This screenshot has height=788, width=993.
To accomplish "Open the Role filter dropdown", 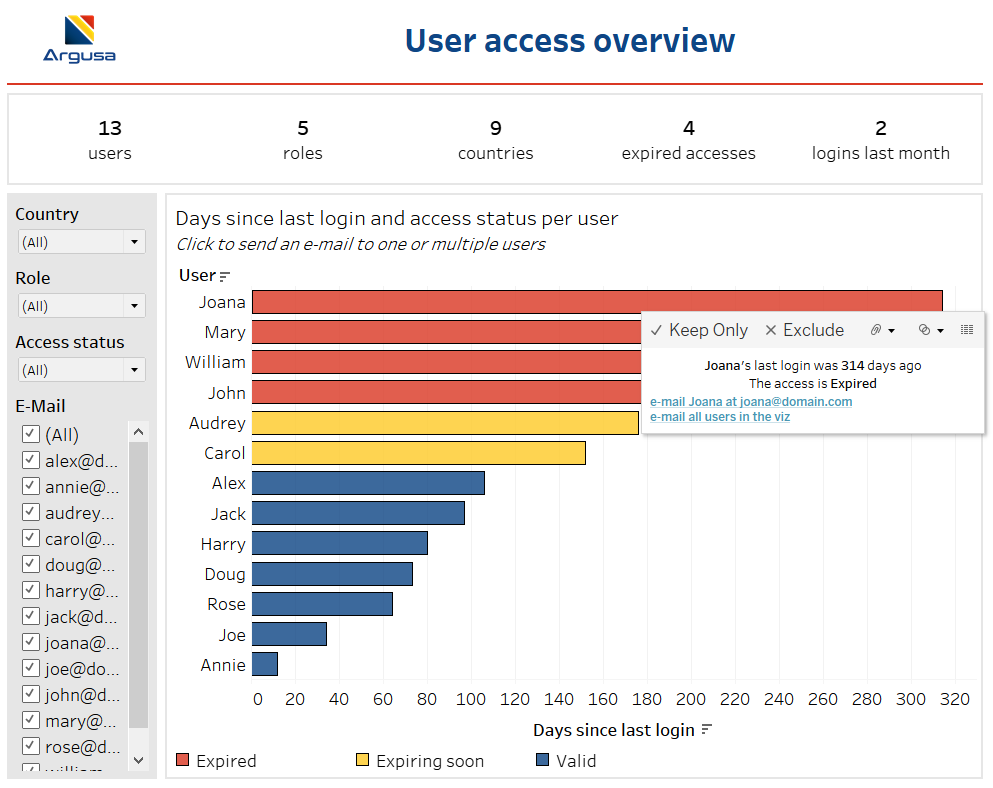I will click(137, 306).
